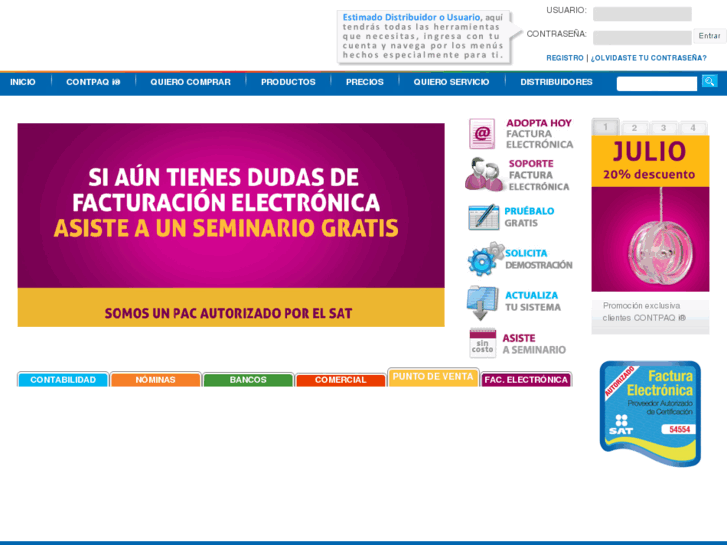
Task: Open the PRECIOS menu
Action: pos(364,82)
